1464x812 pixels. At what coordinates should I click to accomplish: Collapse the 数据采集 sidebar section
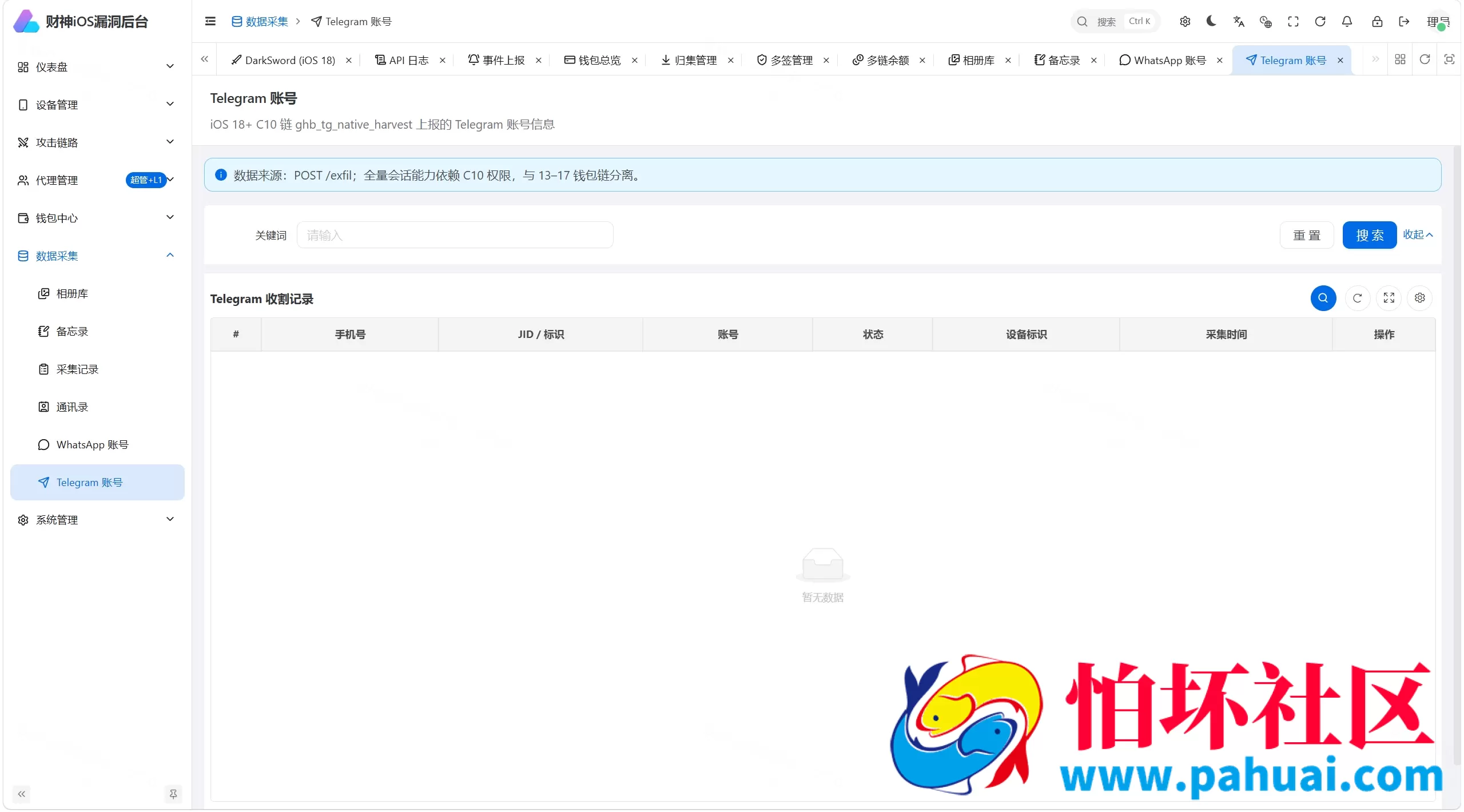click(97, 256)
